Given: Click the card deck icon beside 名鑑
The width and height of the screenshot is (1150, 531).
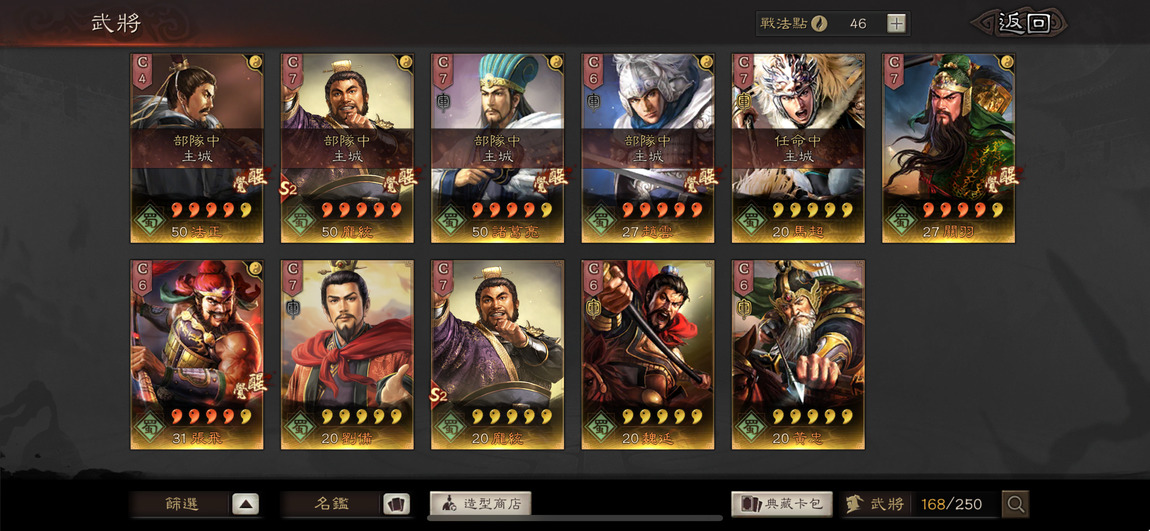Looking at the screenshot, I should (x=396, y=505).
